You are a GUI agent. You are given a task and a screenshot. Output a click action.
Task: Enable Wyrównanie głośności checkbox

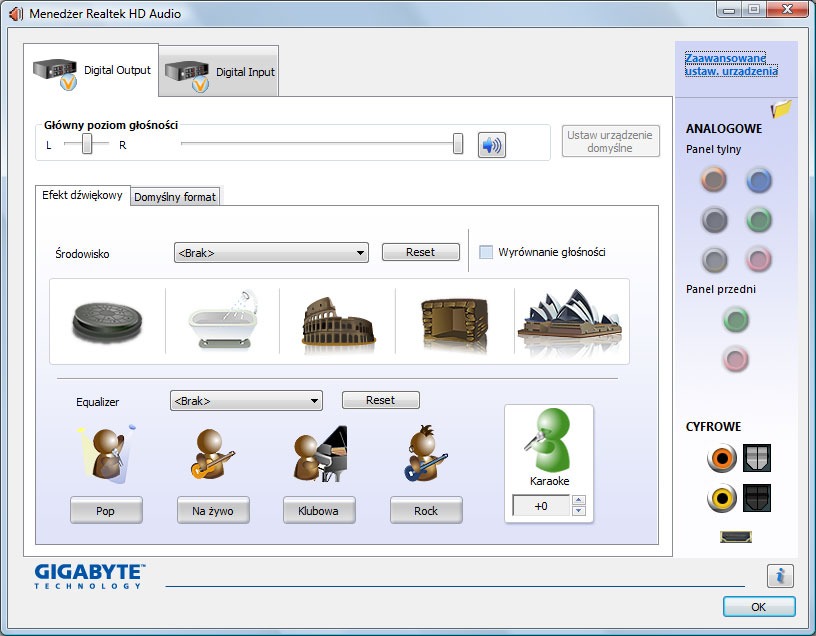486,252
